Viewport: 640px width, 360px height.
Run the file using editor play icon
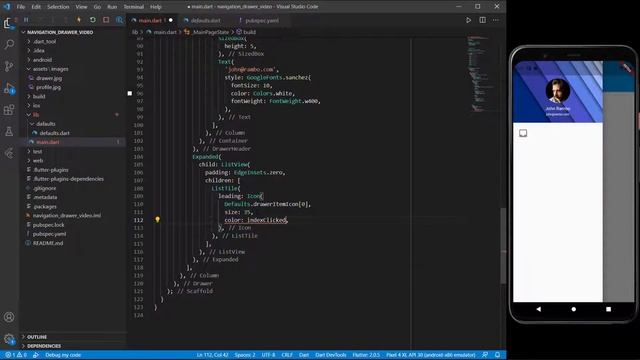[x=469, y=20]
